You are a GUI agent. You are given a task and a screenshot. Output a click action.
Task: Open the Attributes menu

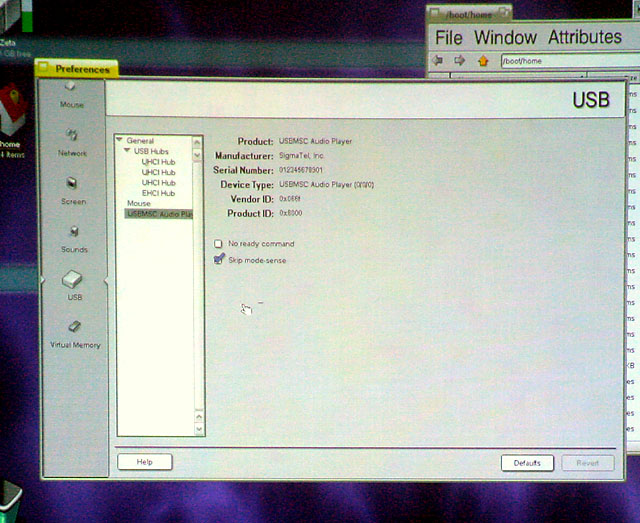point(584,37)
